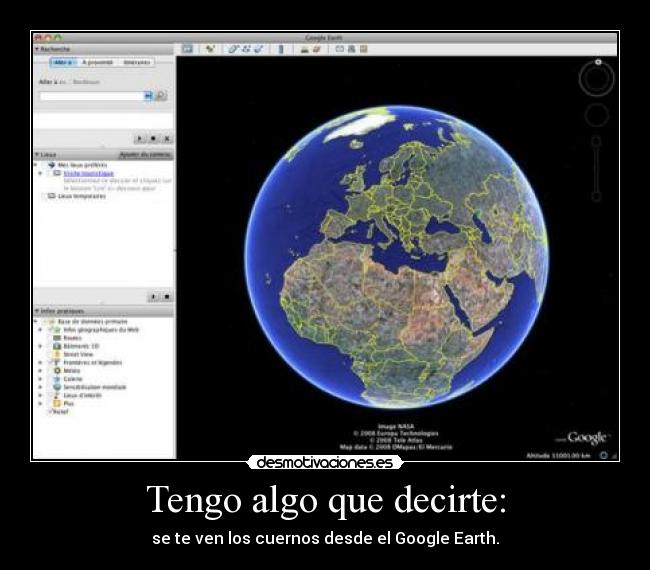Click zoom-out end of zoom slider
The image size is (650, 570).
pyautogui.click(x=596, y=196)
